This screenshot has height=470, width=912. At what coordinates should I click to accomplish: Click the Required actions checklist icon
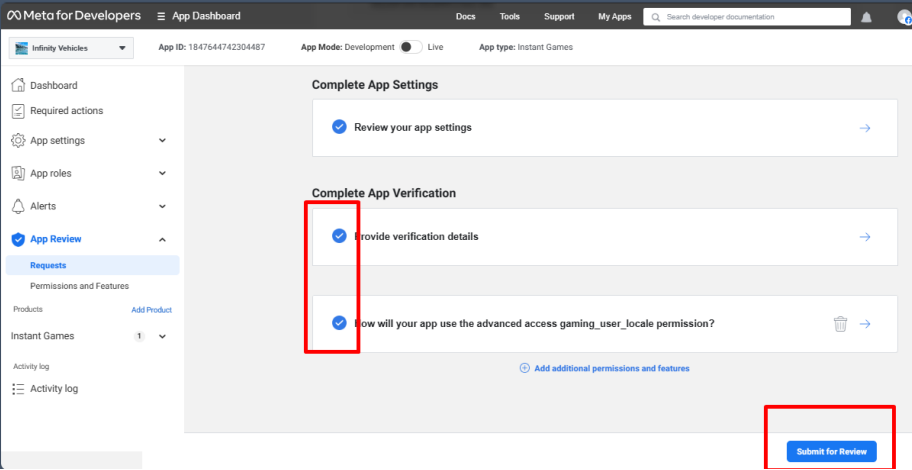19,111
